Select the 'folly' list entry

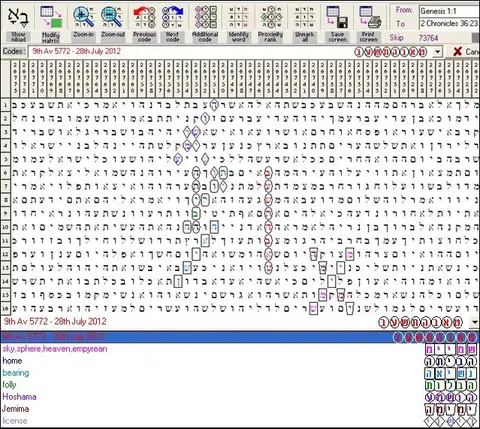click(x=9, y=385)
